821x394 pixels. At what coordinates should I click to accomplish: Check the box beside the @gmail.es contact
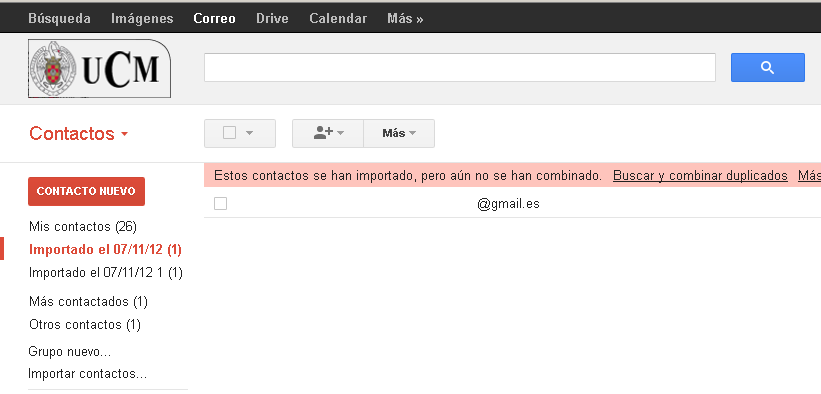220,203
